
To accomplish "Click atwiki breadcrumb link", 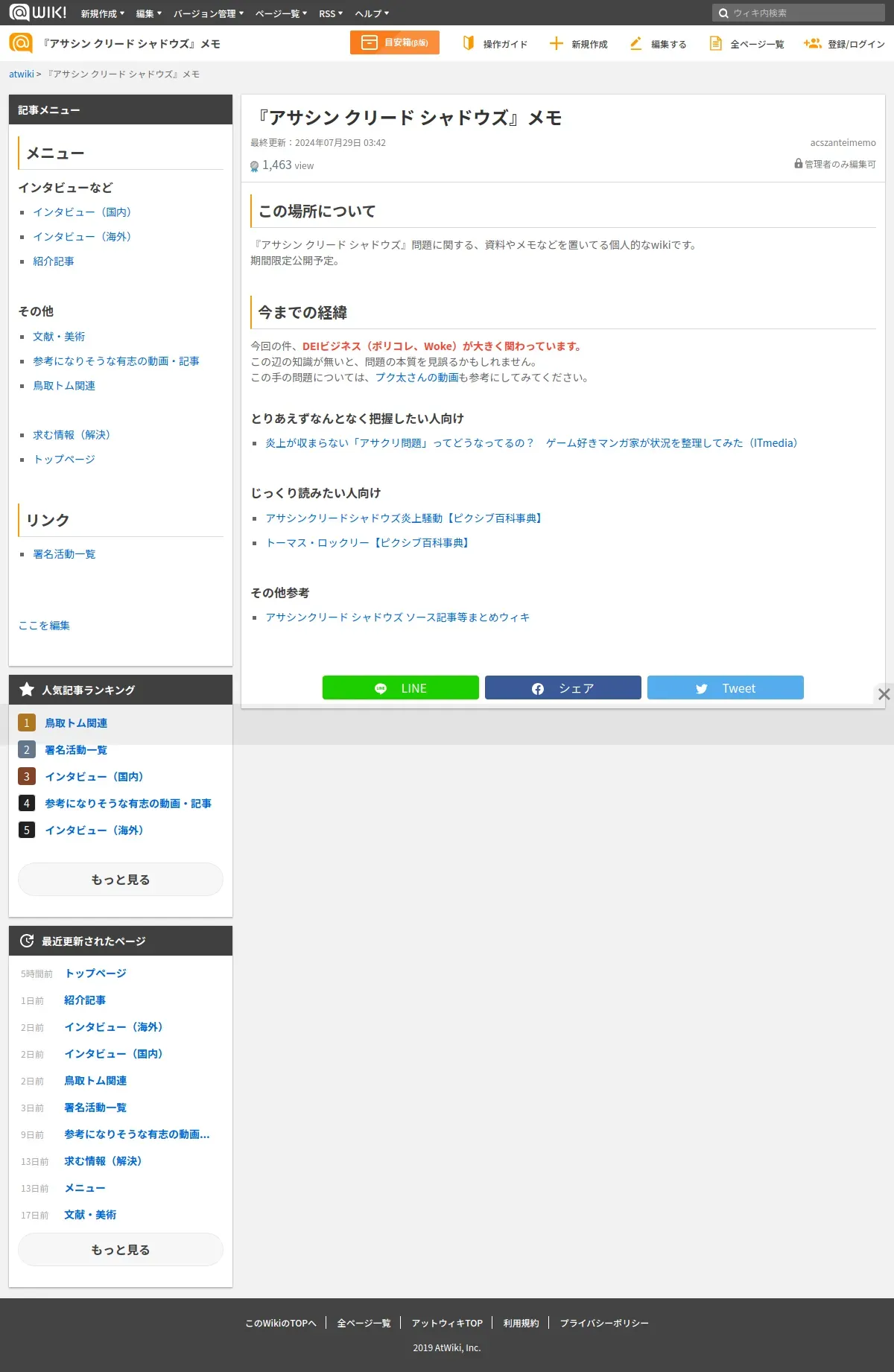I will [22, 74].
